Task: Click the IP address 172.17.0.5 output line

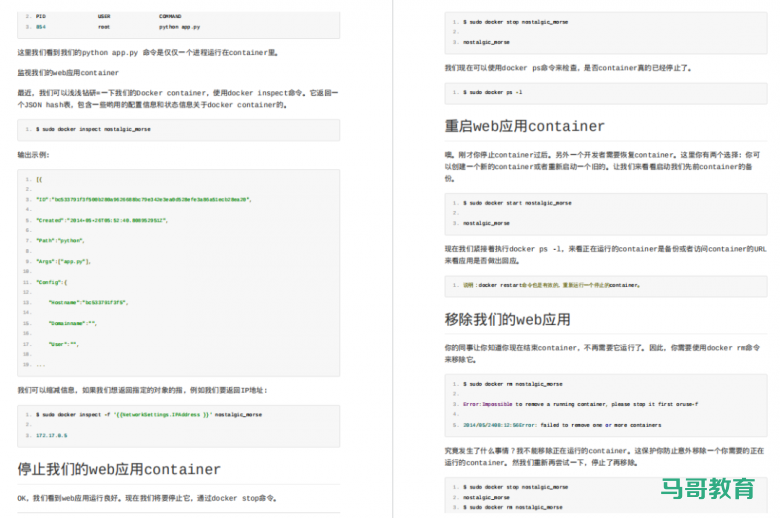Action: click(x=51, y=435)
